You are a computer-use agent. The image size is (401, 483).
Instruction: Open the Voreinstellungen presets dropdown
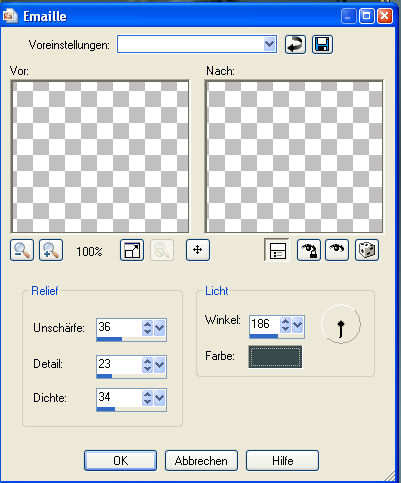pos(269,44)
